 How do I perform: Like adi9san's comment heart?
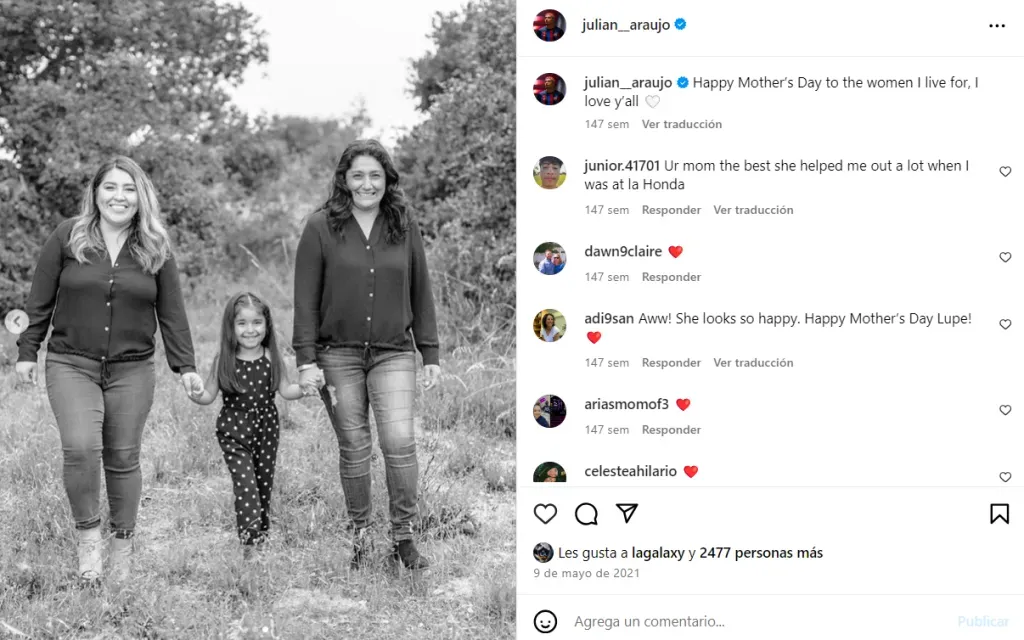[x=1005, y=325]
